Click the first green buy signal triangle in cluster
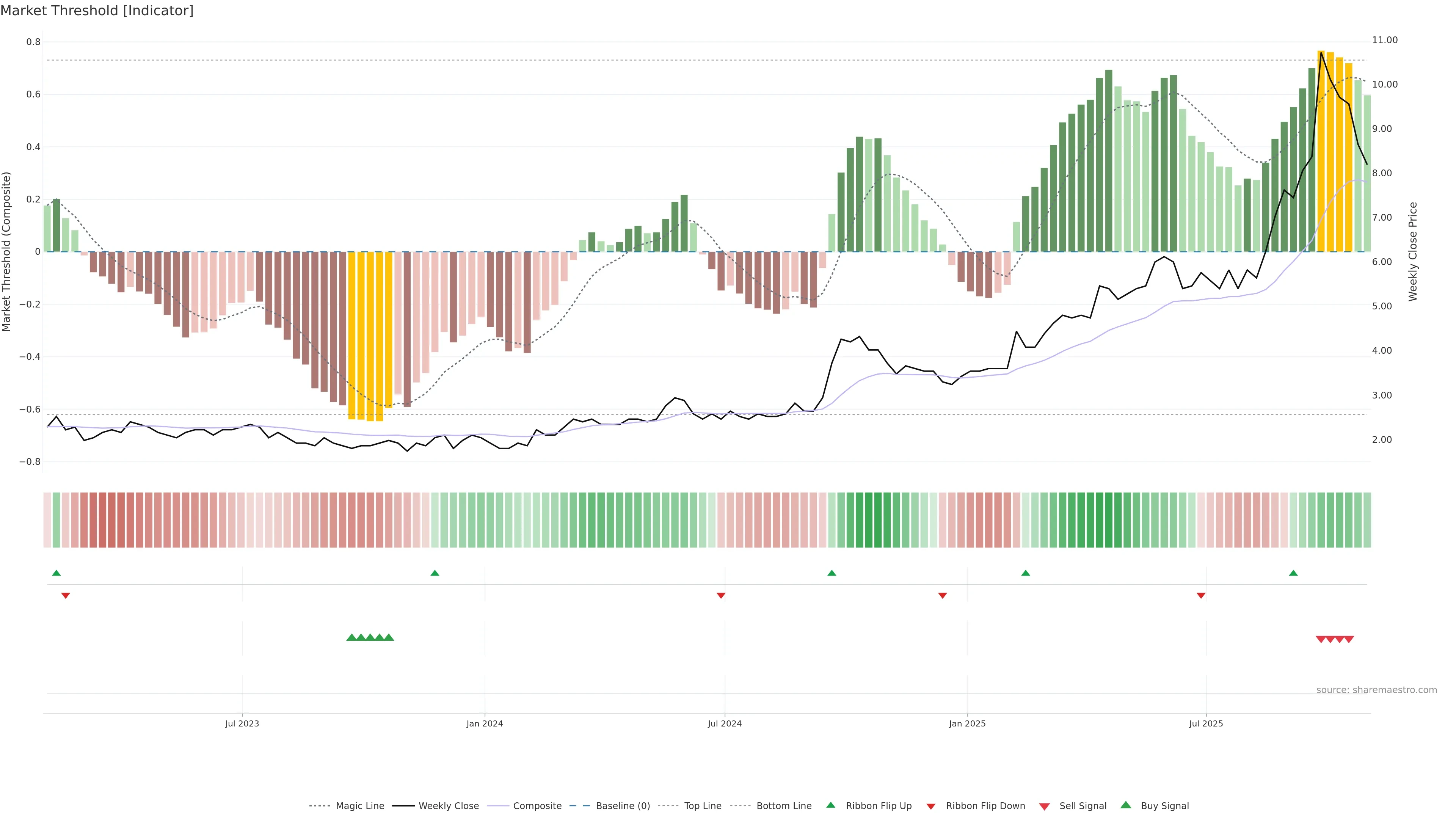Image resolution: width=1456 pixels, height=819 pixels. (351, 637)
